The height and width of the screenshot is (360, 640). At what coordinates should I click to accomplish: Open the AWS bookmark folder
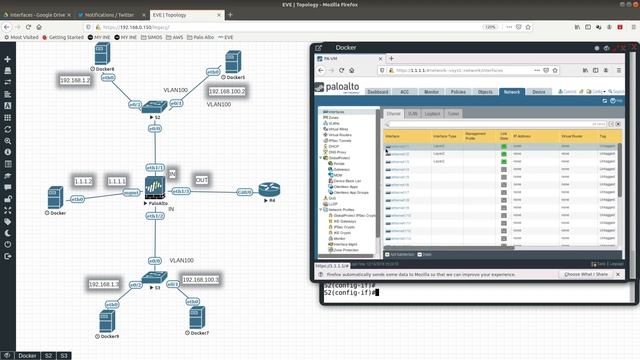175,37
